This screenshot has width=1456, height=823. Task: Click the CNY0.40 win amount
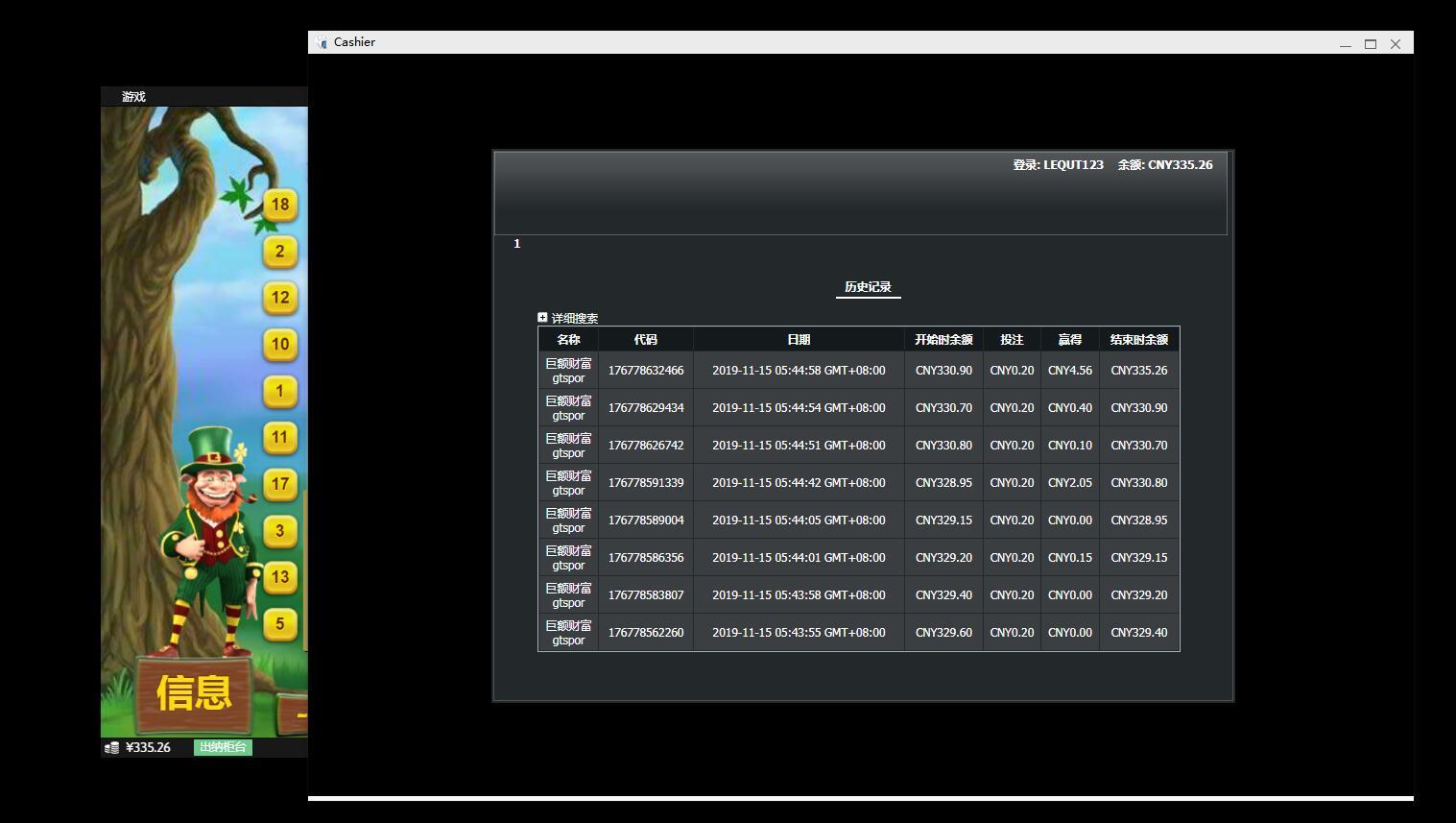click(1070, 408)
